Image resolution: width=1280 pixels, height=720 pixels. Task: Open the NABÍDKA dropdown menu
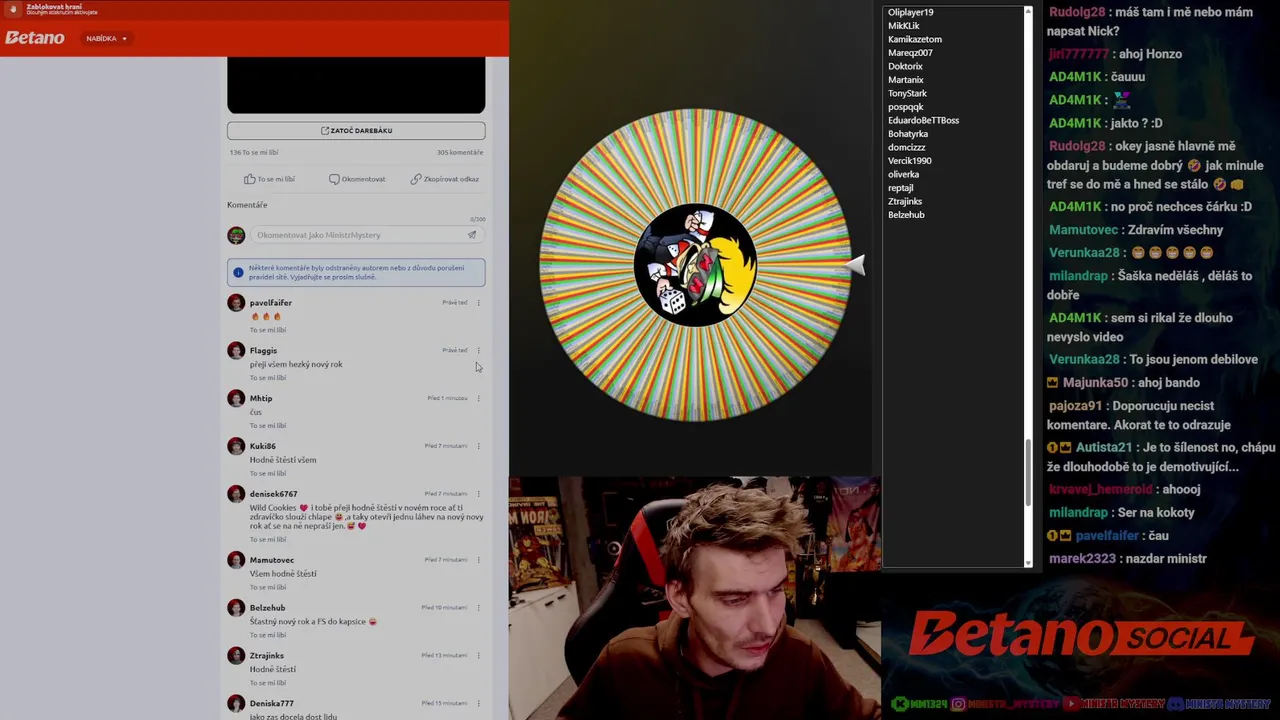[106, 38]
